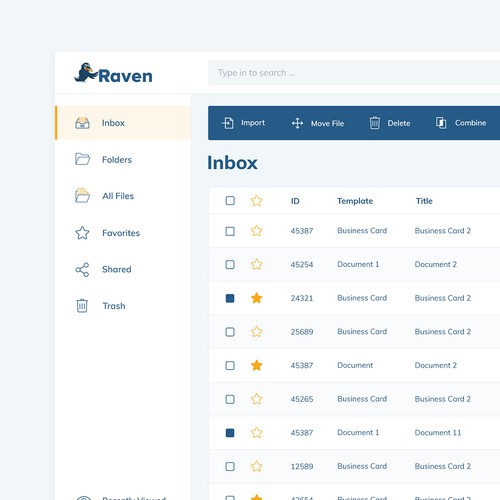This screenshot has height=500, width=500.
Task: Tick the select-all checkbox in table header
Action: [x=230, y=201]
